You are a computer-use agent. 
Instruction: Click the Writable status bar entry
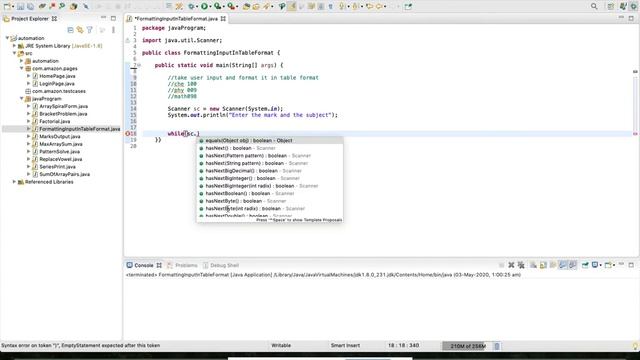[281, 345]
